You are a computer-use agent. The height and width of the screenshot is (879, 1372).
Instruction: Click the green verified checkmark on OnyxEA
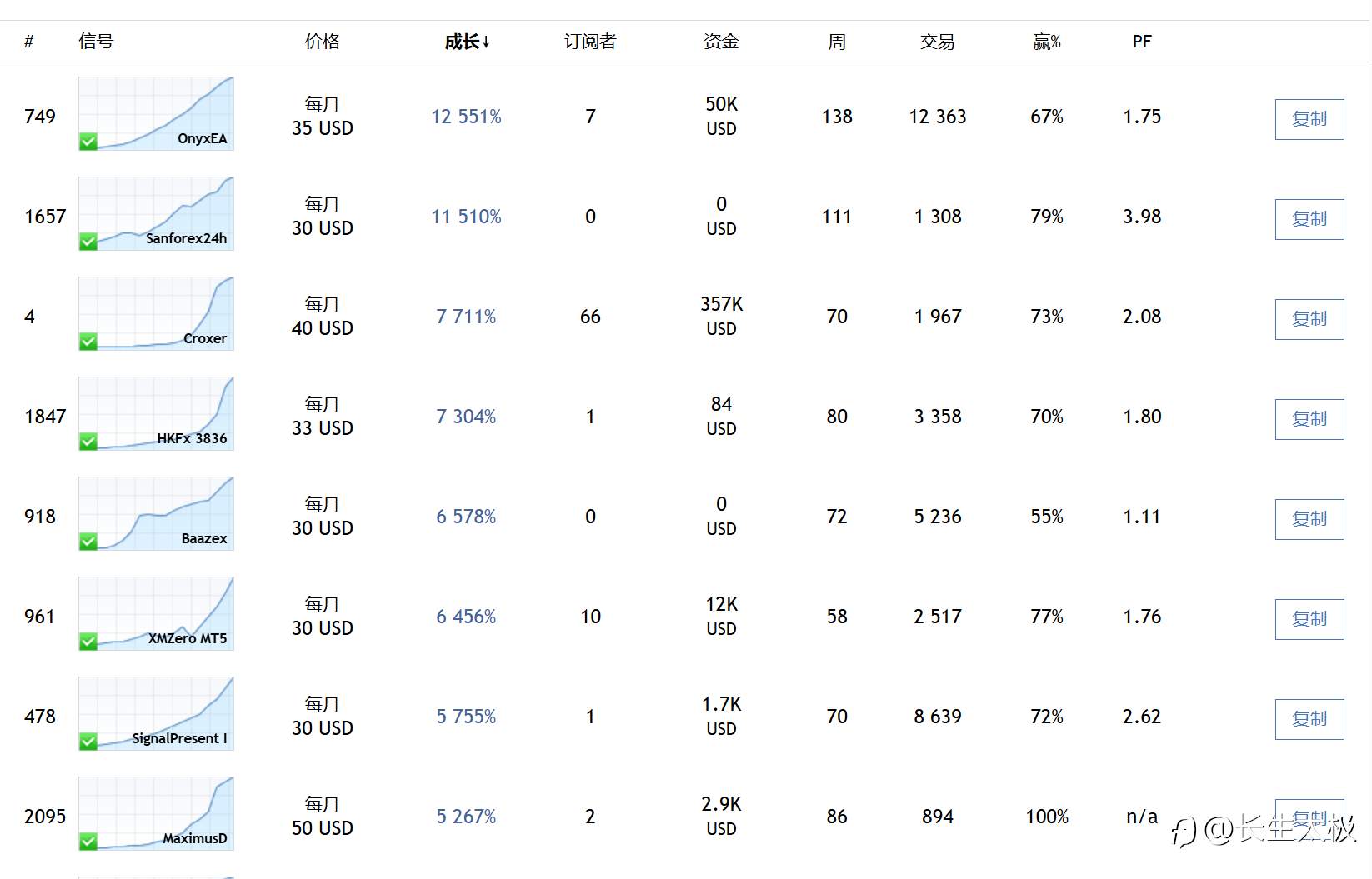click(x=88, y=142)
